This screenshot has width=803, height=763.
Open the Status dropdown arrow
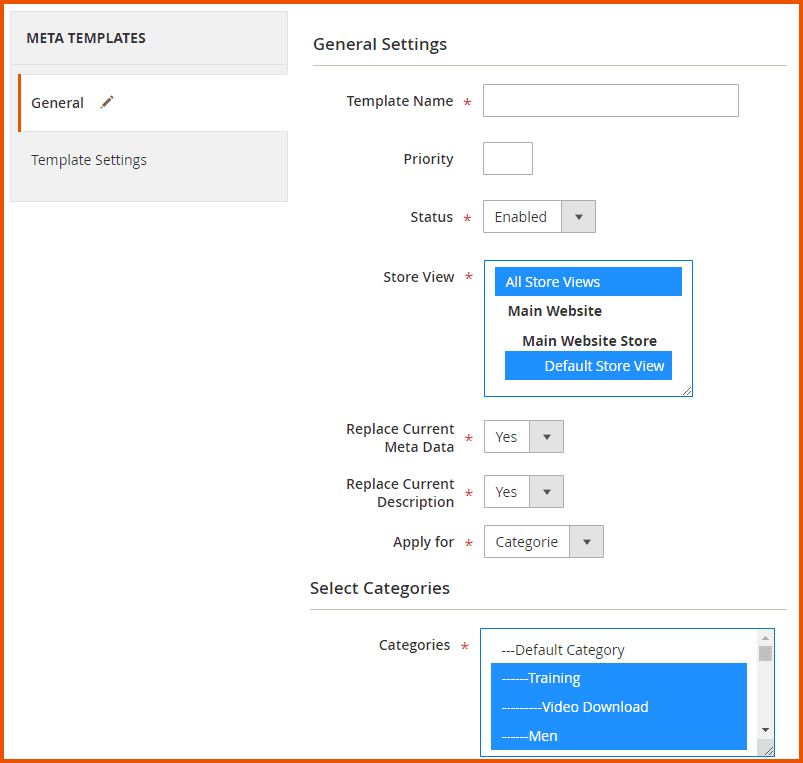pos(578,216)
